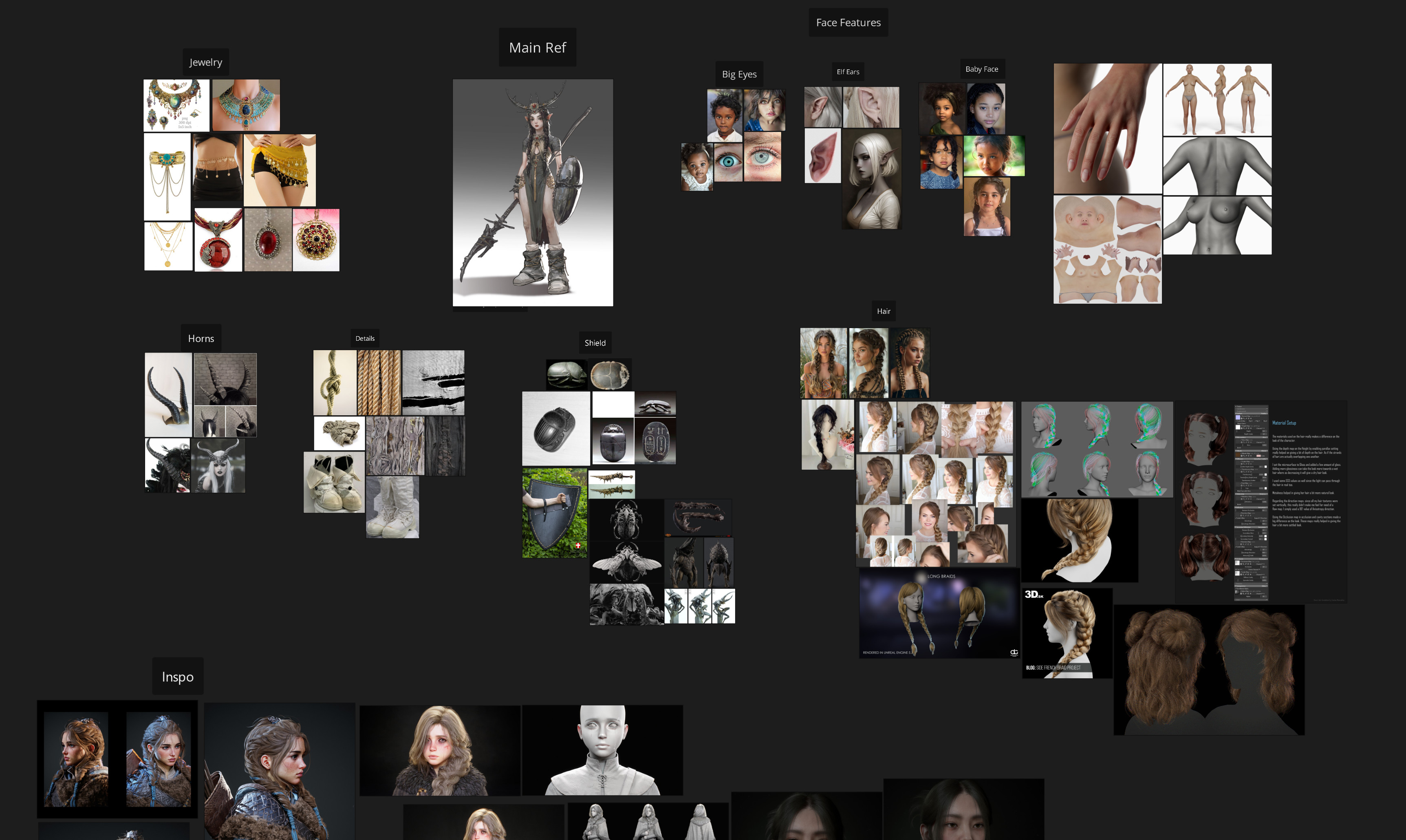
Task: Click the Face Features heading
Action: (x=848, y=23)
